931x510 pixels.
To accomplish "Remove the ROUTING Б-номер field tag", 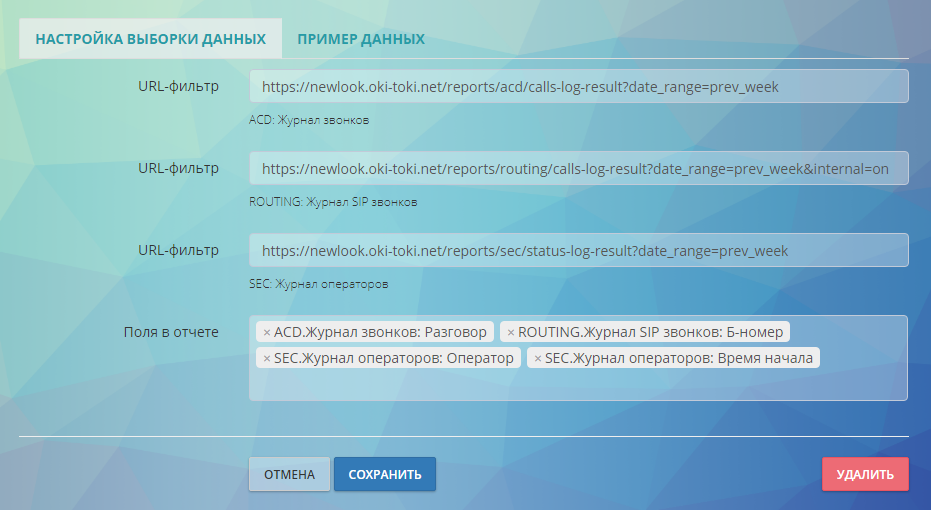I will pyautogui.click(x=511, y=332).
